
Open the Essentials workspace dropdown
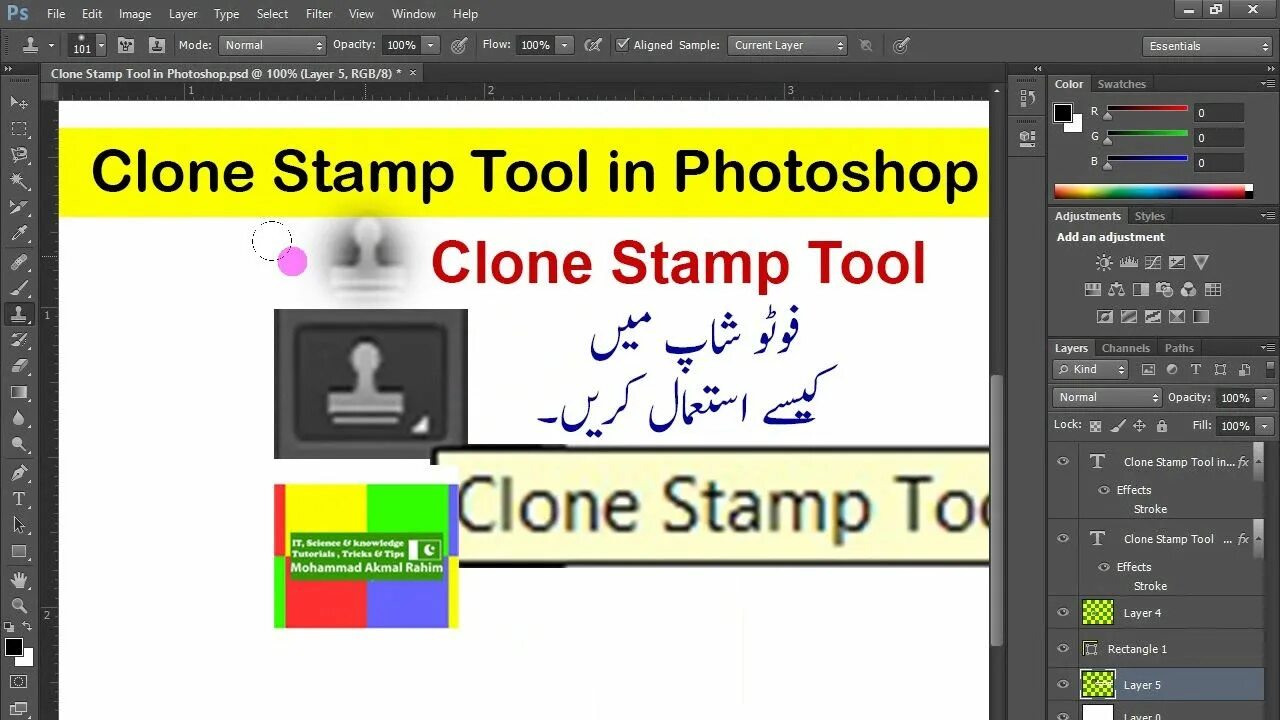(x=1207, y=46)
